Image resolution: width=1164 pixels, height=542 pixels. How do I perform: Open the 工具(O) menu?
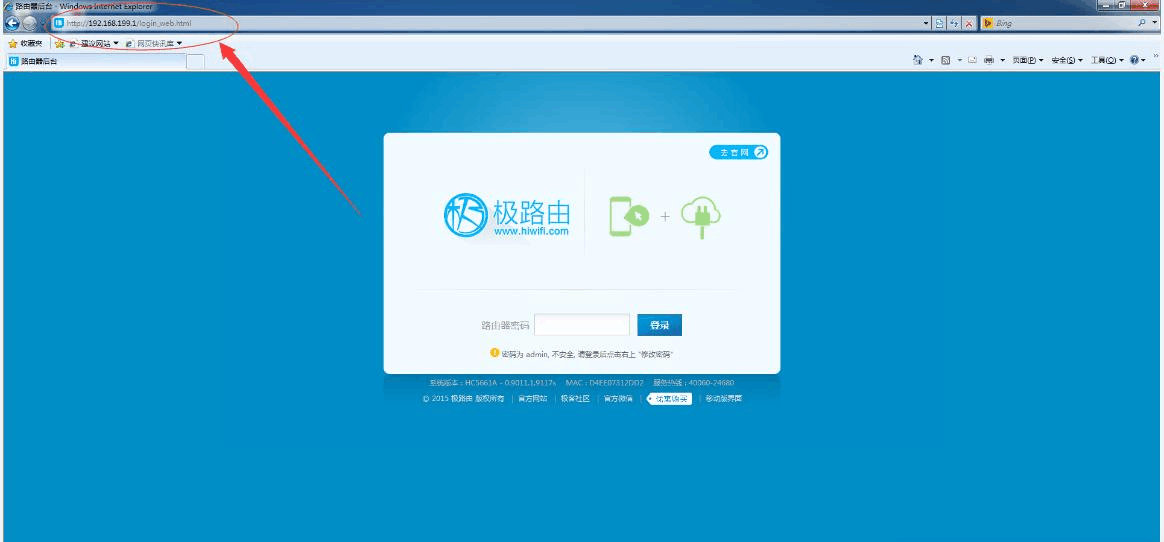1107,60
